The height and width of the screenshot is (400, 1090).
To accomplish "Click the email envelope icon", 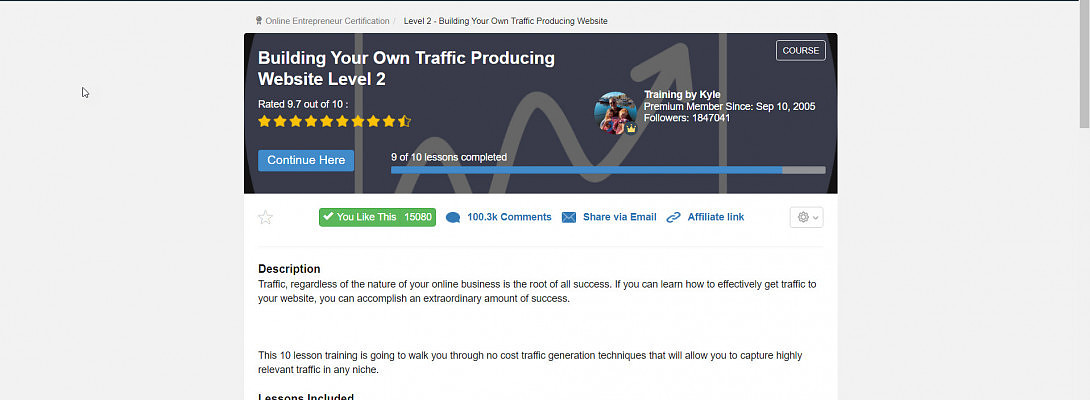I will [x=569, y=218].
